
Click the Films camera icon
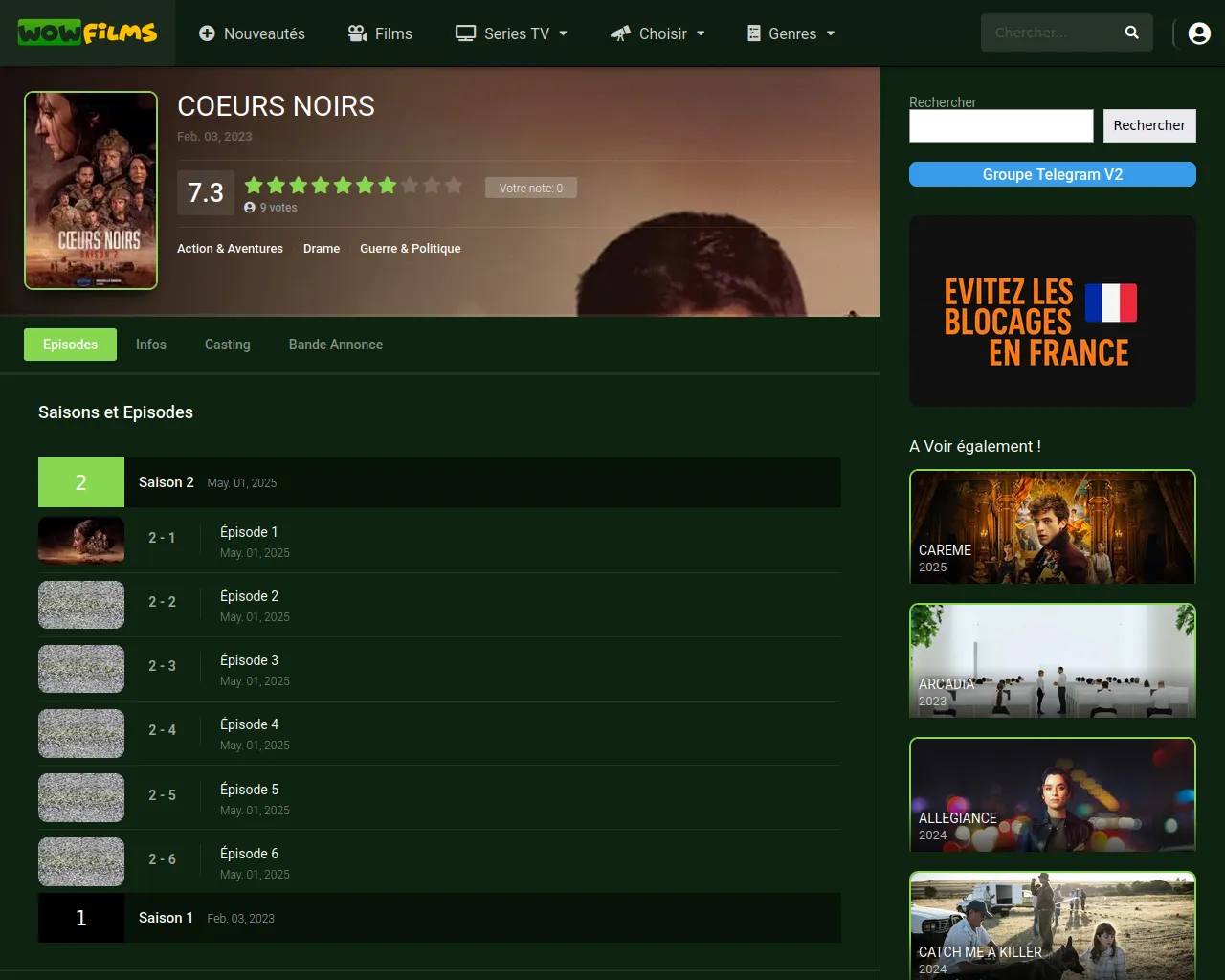(358, 33)
